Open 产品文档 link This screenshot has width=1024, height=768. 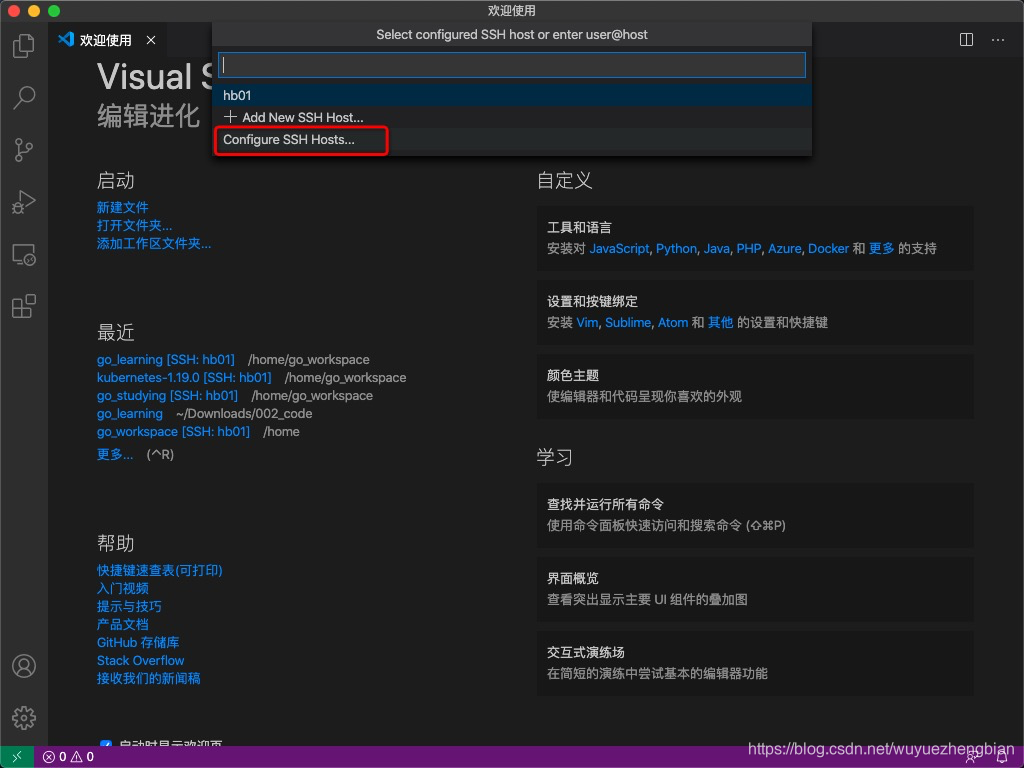pyautogui.click(x=123, y=624)
